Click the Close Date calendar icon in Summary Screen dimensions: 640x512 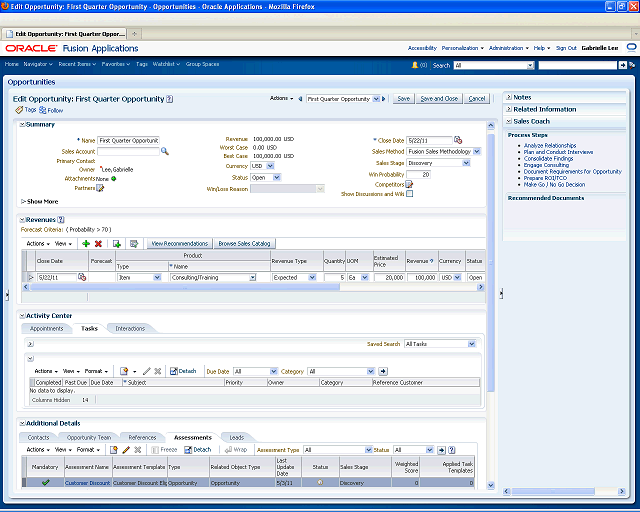tap(458, 140)
